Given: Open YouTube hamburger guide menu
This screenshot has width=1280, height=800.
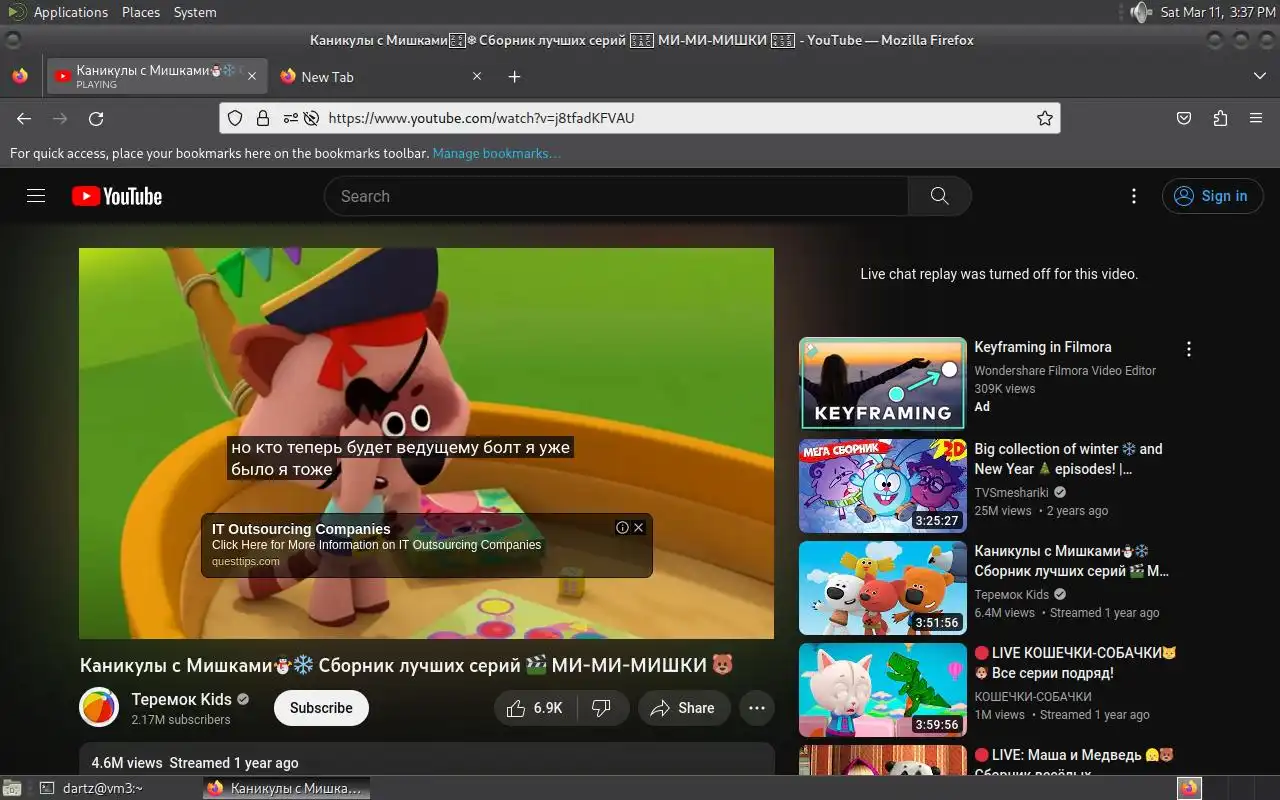Looking at the screenshot, I should 36,196.
